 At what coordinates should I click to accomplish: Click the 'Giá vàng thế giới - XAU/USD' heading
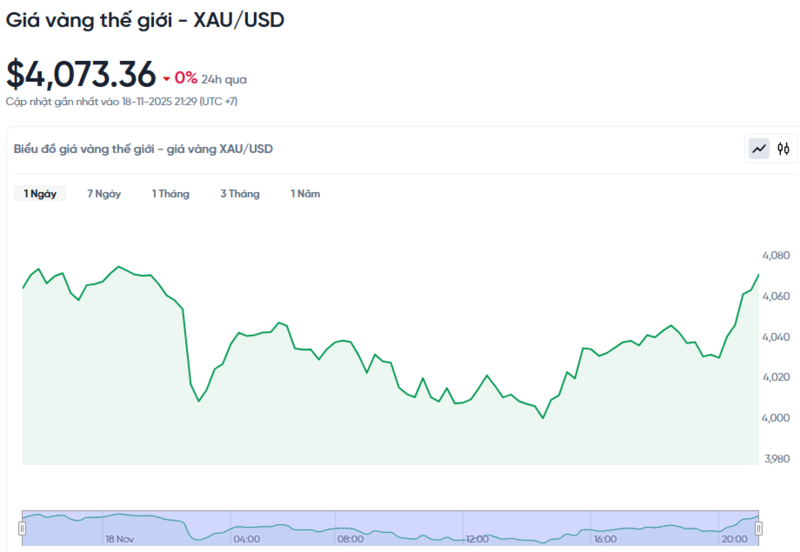click(x=145, y=20)
